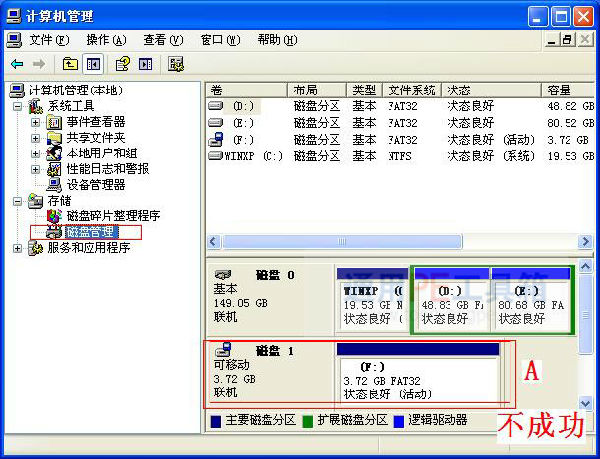Image resolution: width=600 pixels, height=459 pixels.
Task: Click the 共享文件夹 folder icon
Action: pyautogui.click(x=54, y=138)
